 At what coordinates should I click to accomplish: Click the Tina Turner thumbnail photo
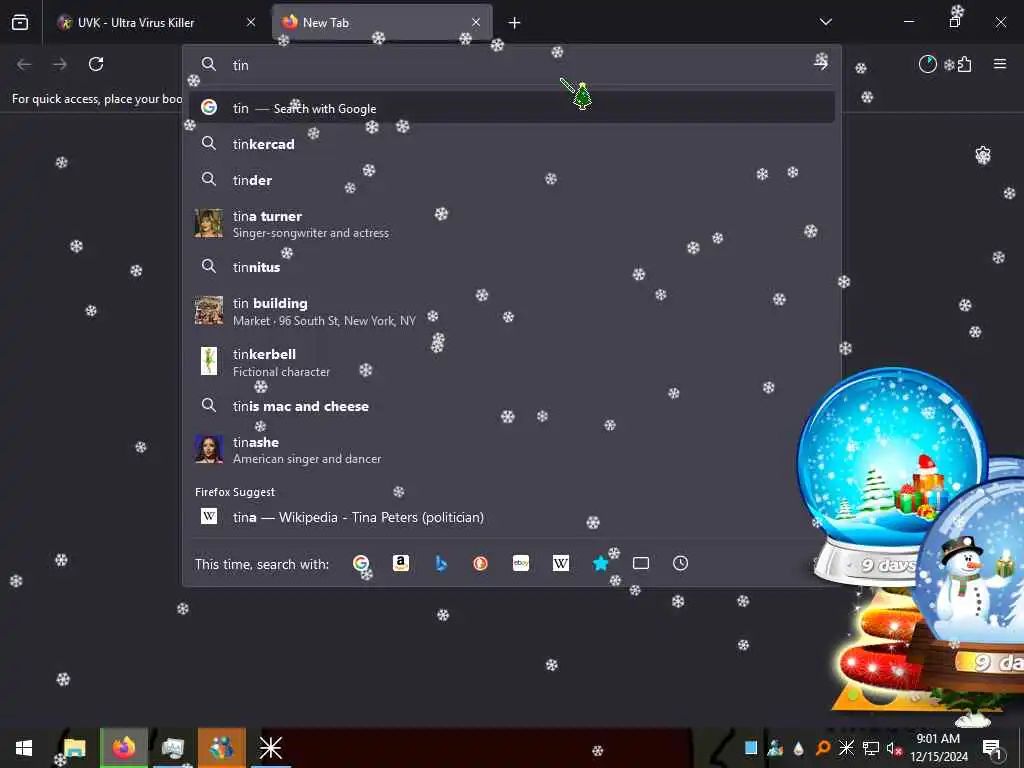click(209, 224)
